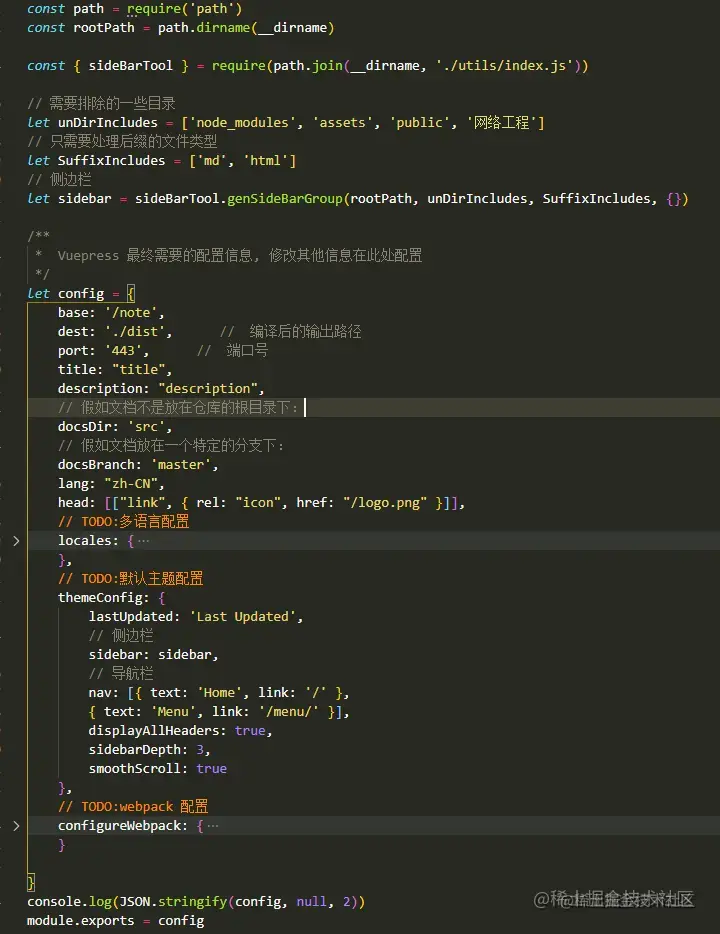The width and height of the screenshot is (720, 934).
Task: Click the 编译后的输出路径 comment
Action: 291,332
